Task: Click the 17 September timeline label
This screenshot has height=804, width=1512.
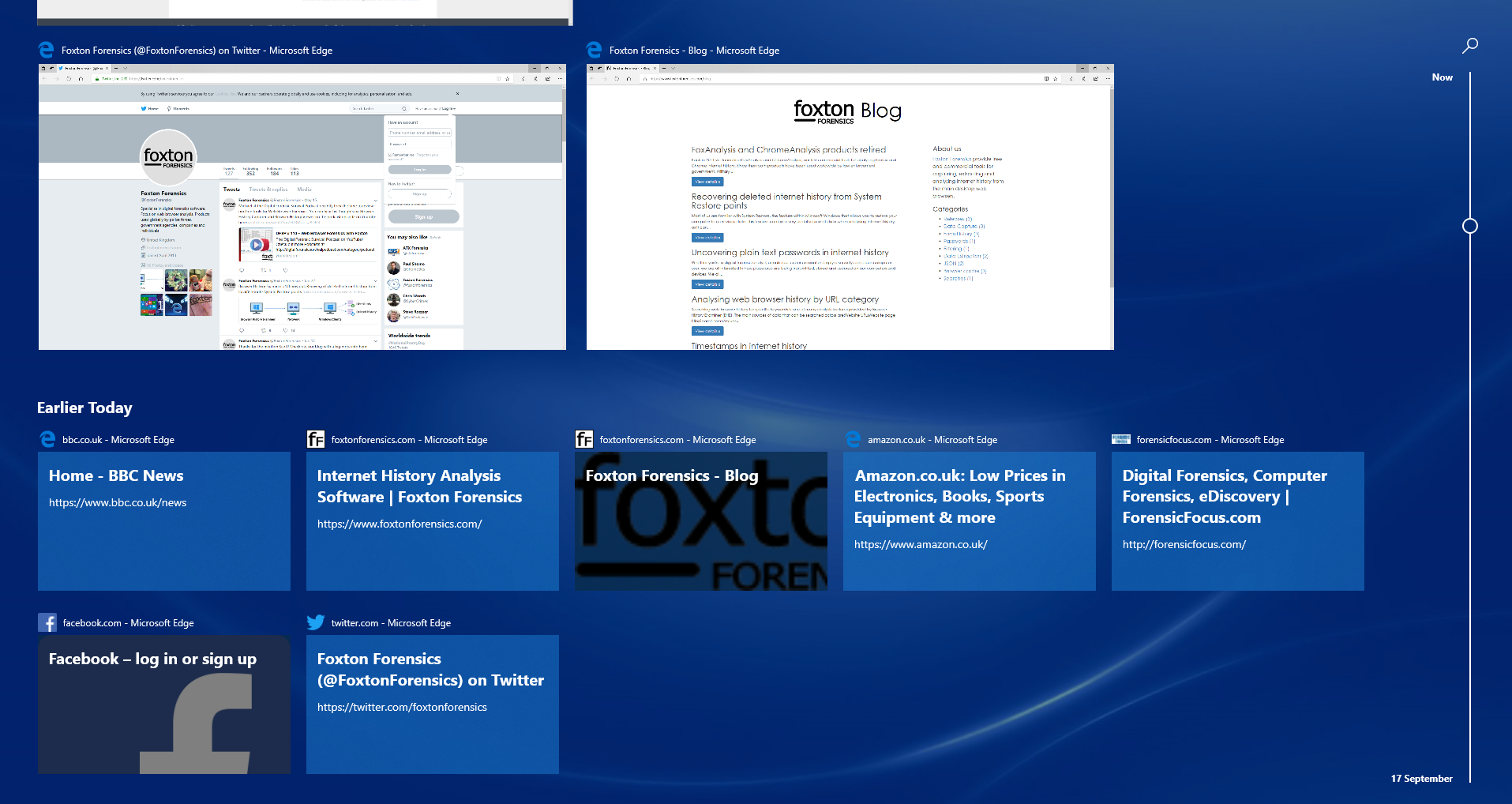Action: (x=1421, y=779)
